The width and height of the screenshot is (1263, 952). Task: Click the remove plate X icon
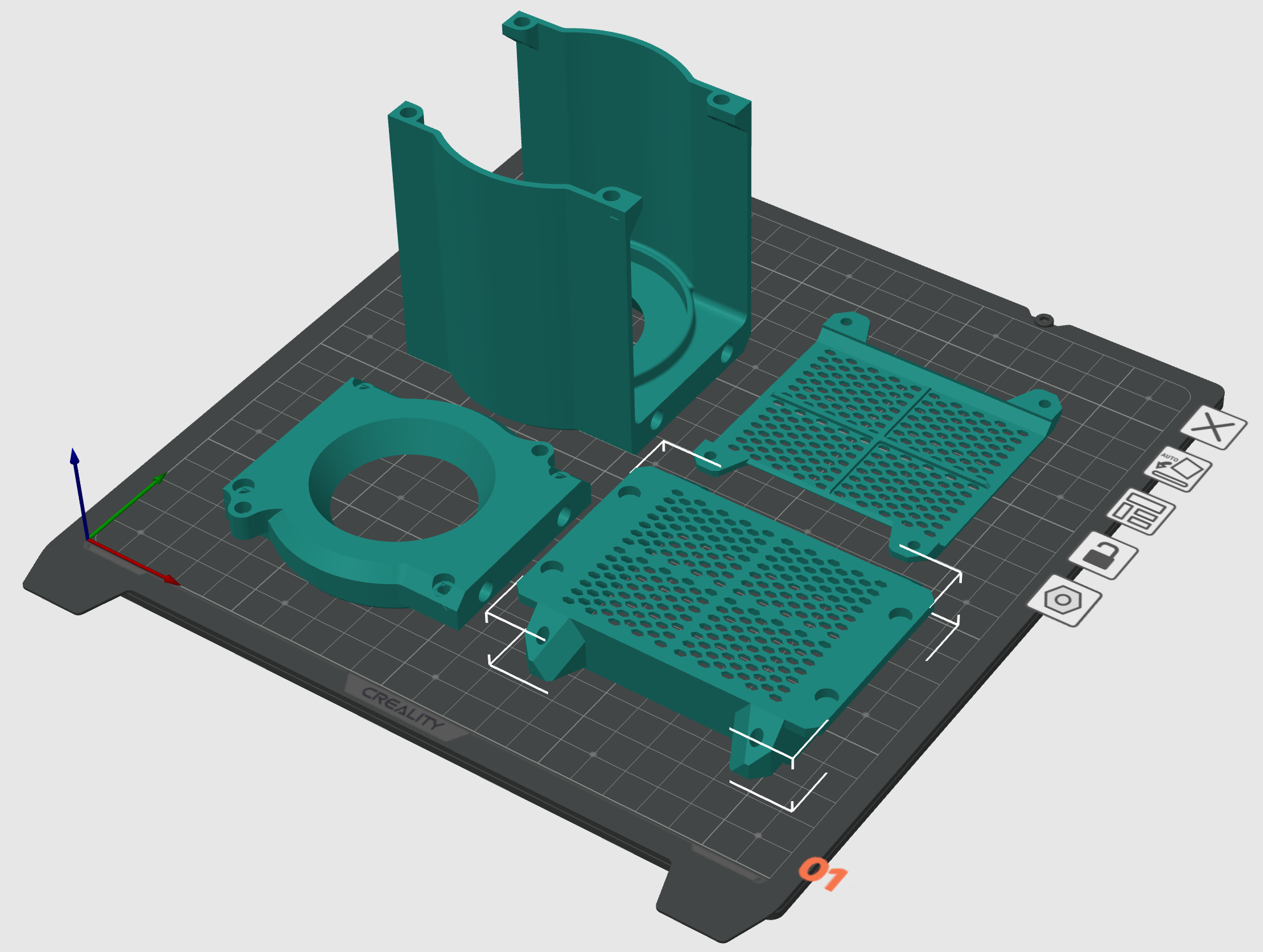click(x=1213, y=428)
